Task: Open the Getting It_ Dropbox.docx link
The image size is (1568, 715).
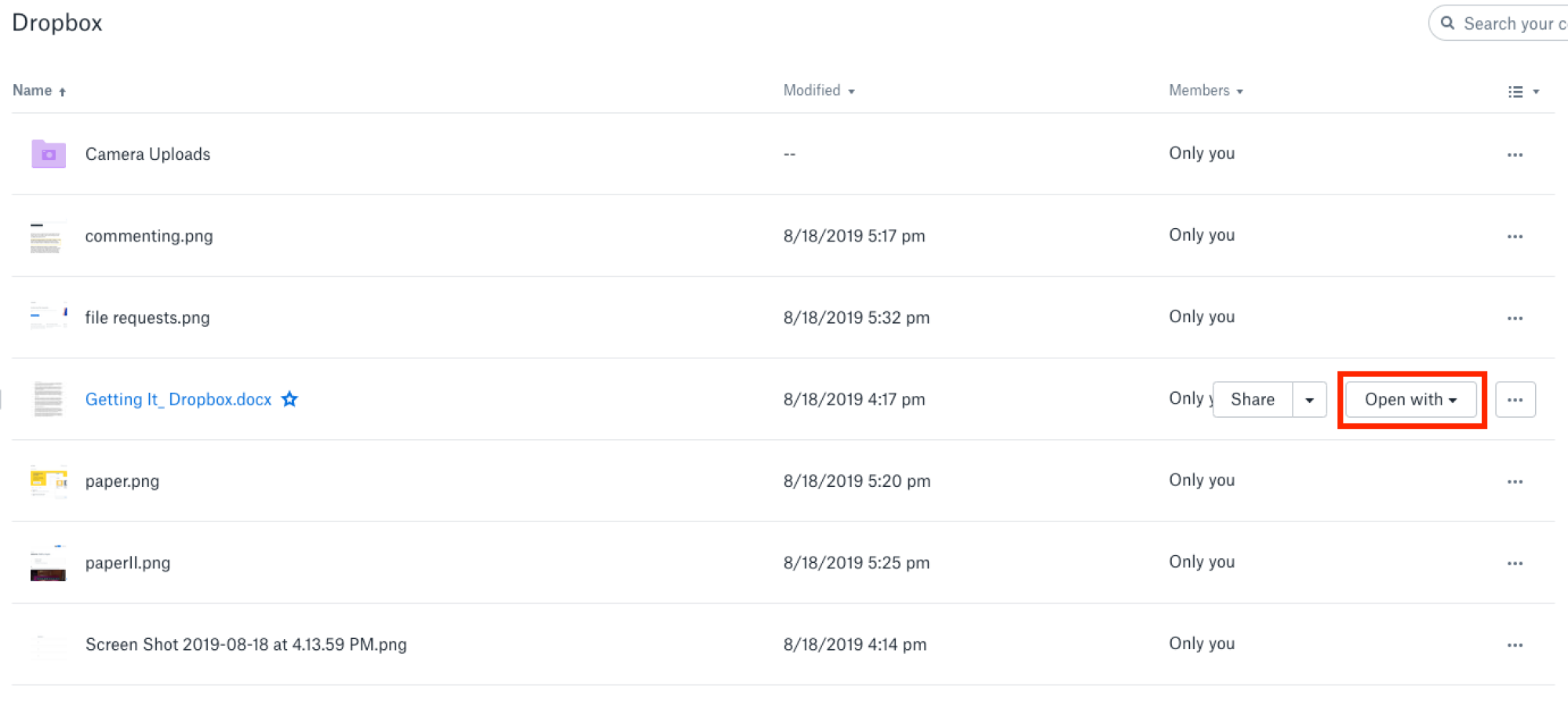Action: tap(178, 399)
